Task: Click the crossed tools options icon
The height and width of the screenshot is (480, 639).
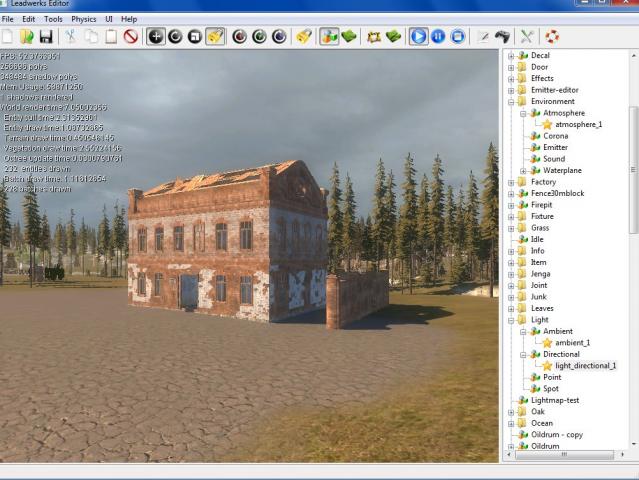Action: tap(527, 37)
